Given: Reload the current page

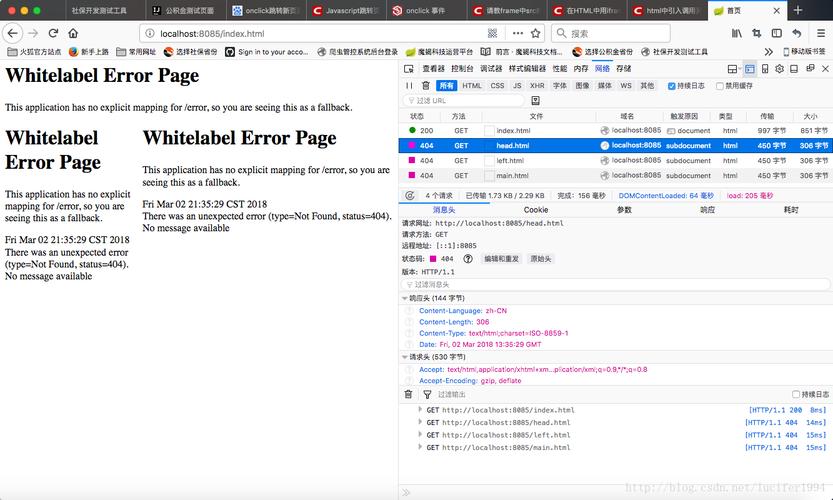Looking at the screenshot, I should pos(53,33).
